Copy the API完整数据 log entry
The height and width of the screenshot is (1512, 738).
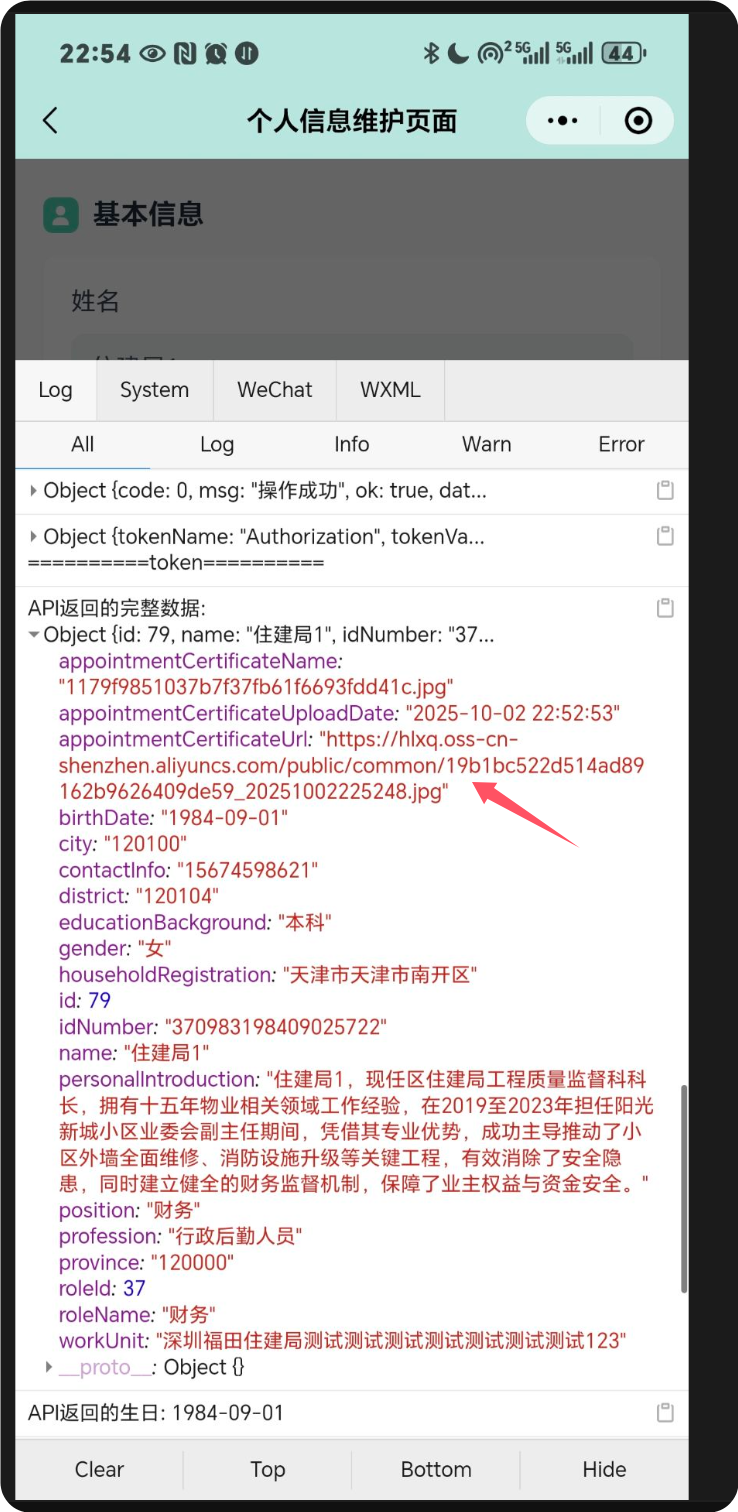(x=665, y=608)
